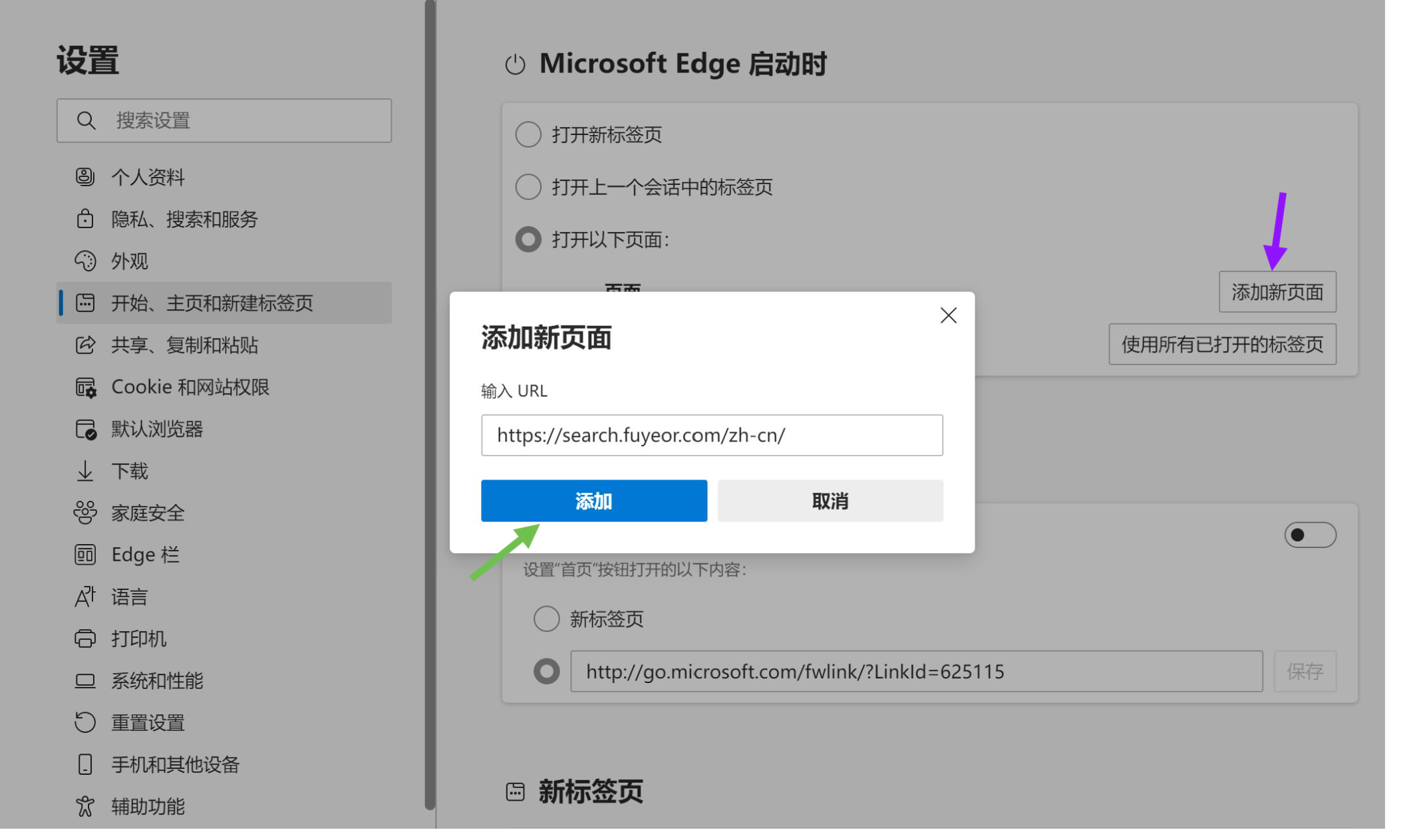Viewport: 1405px width, 840px height.
Task: Select 打开上一个会话中的标签页 option
Action: [528, 188]
